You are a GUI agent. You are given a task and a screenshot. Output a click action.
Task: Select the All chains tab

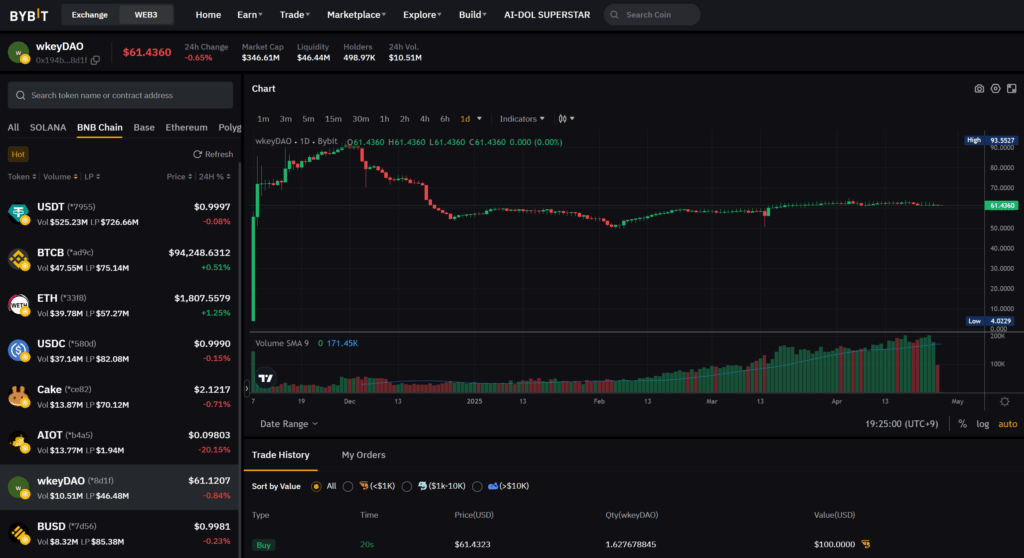(x=13, y=127)
